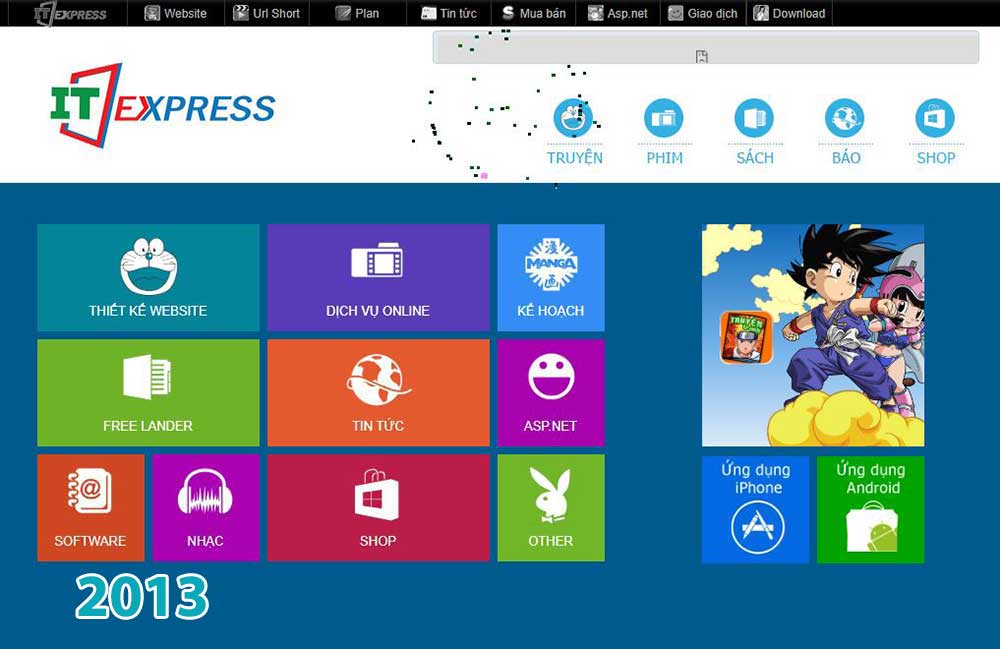This screenshot has width=1000, height=649.
Task: Open the SHOP Windows store tile
Action: (378, 508)
